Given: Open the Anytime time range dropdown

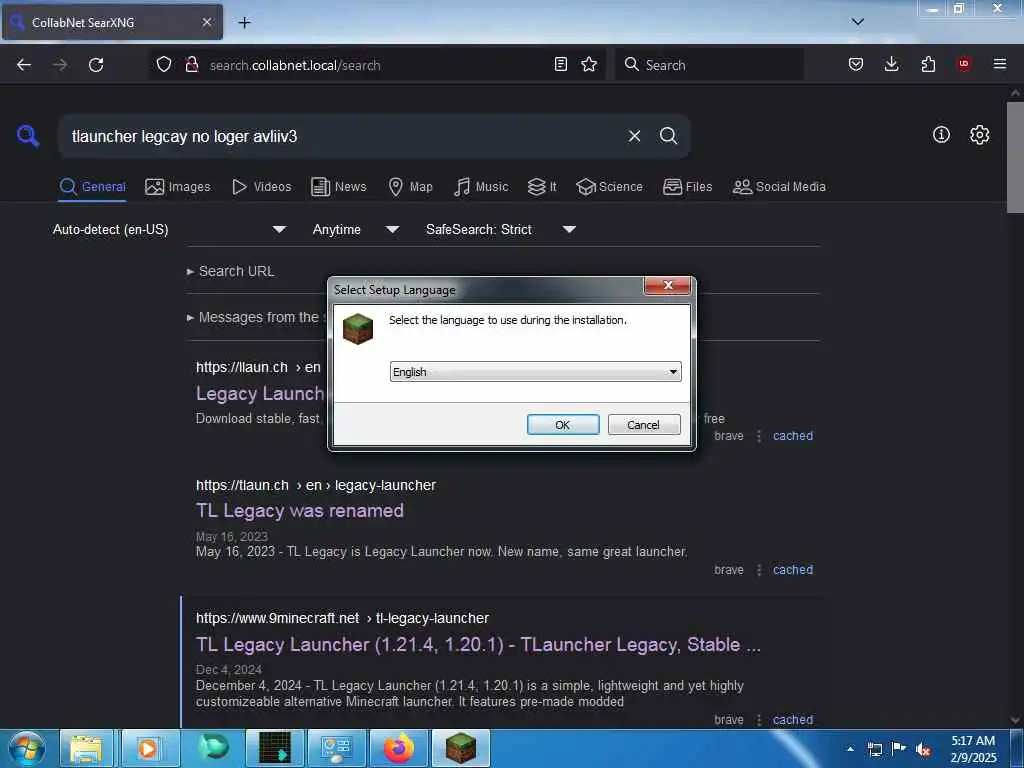Looking at the screenshot, I should [355, 229].
